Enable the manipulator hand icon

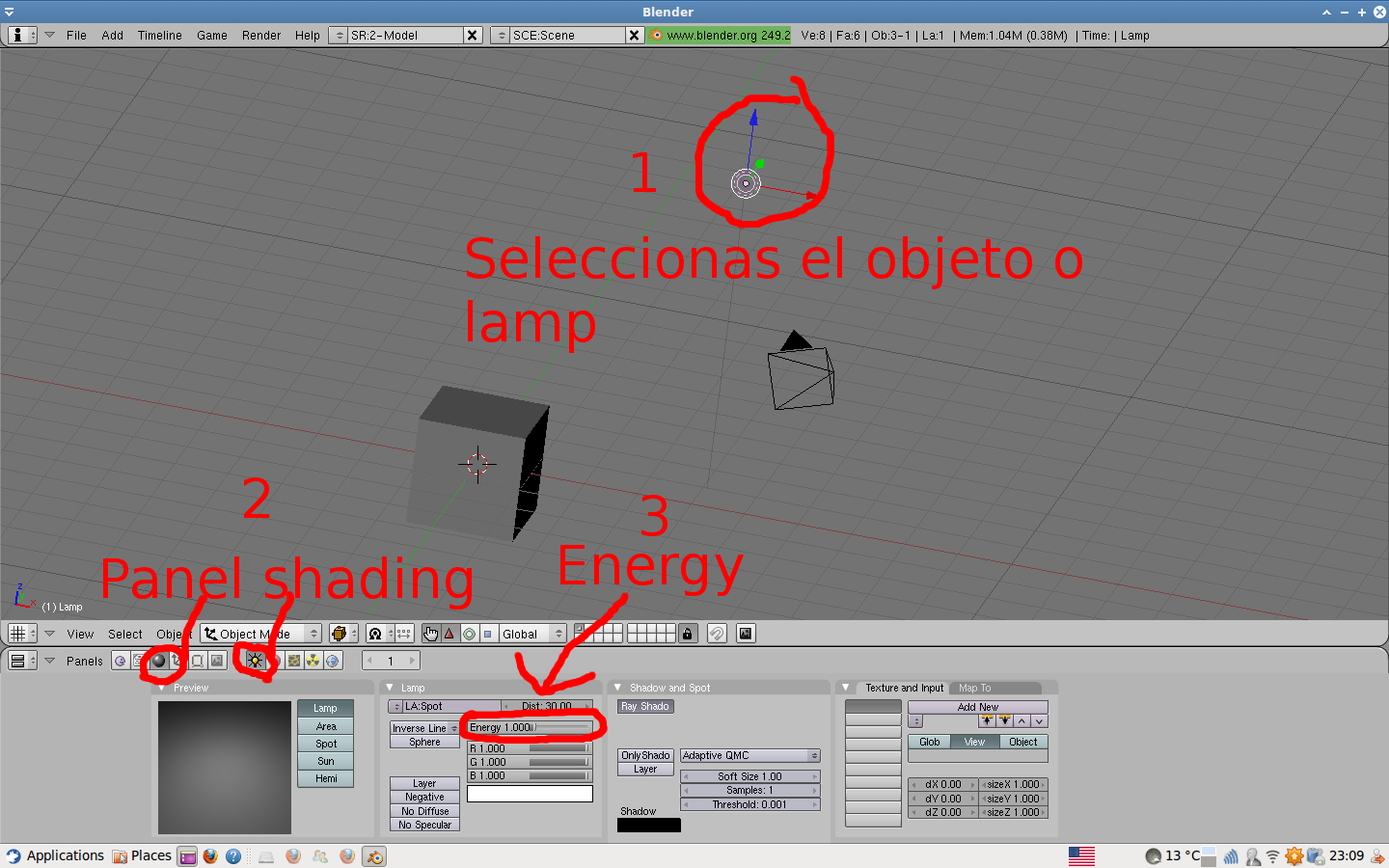pos(430,634)
